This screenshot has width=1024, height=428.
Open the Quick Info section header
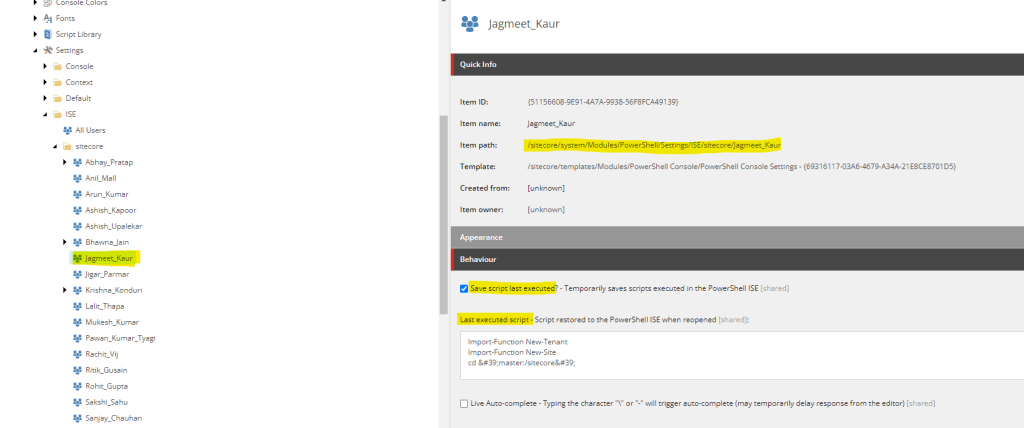tap(478, 64)
